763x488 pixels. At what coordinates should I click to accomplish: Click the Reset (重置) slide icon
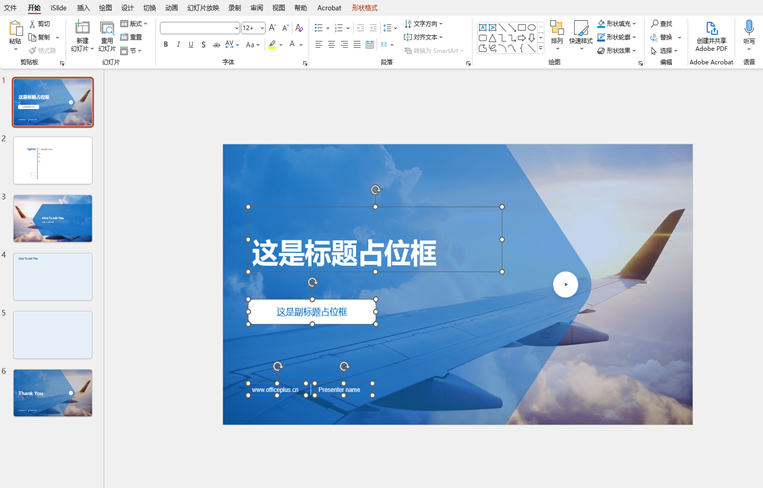pyautogui.click(x=124, y=37)
